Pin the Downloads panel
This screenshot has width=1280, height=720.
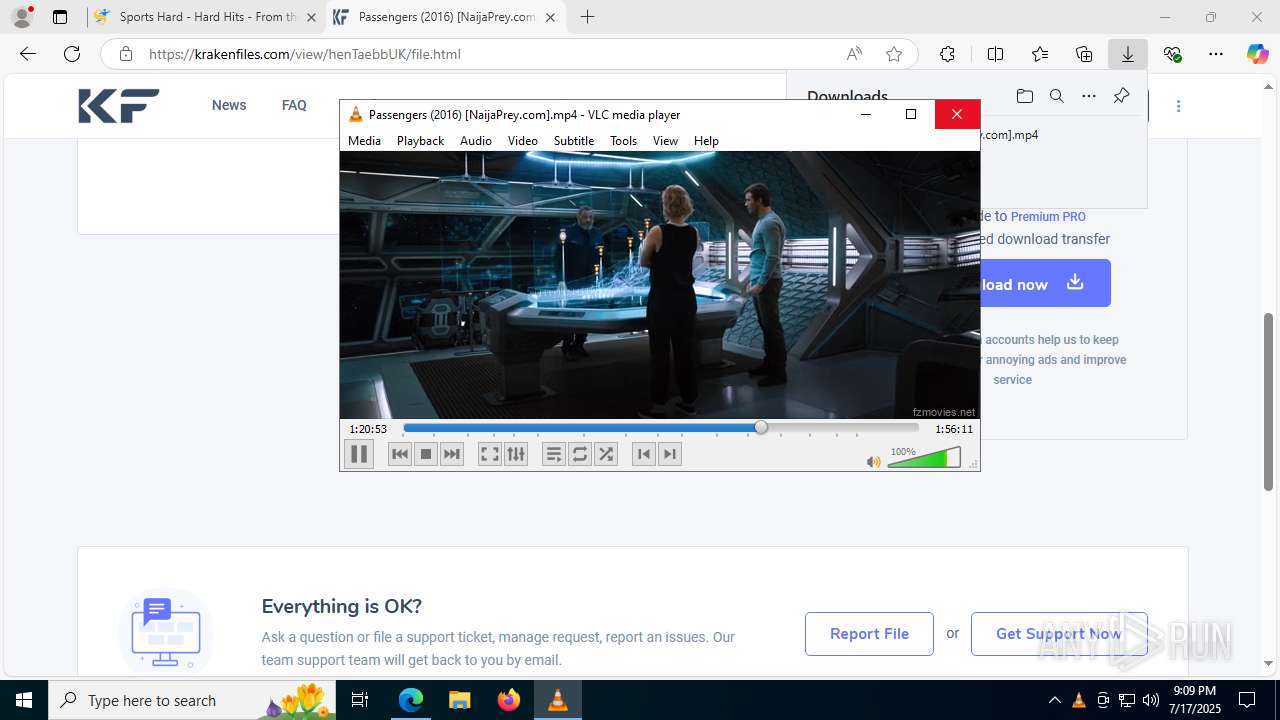pos(1121,96)
